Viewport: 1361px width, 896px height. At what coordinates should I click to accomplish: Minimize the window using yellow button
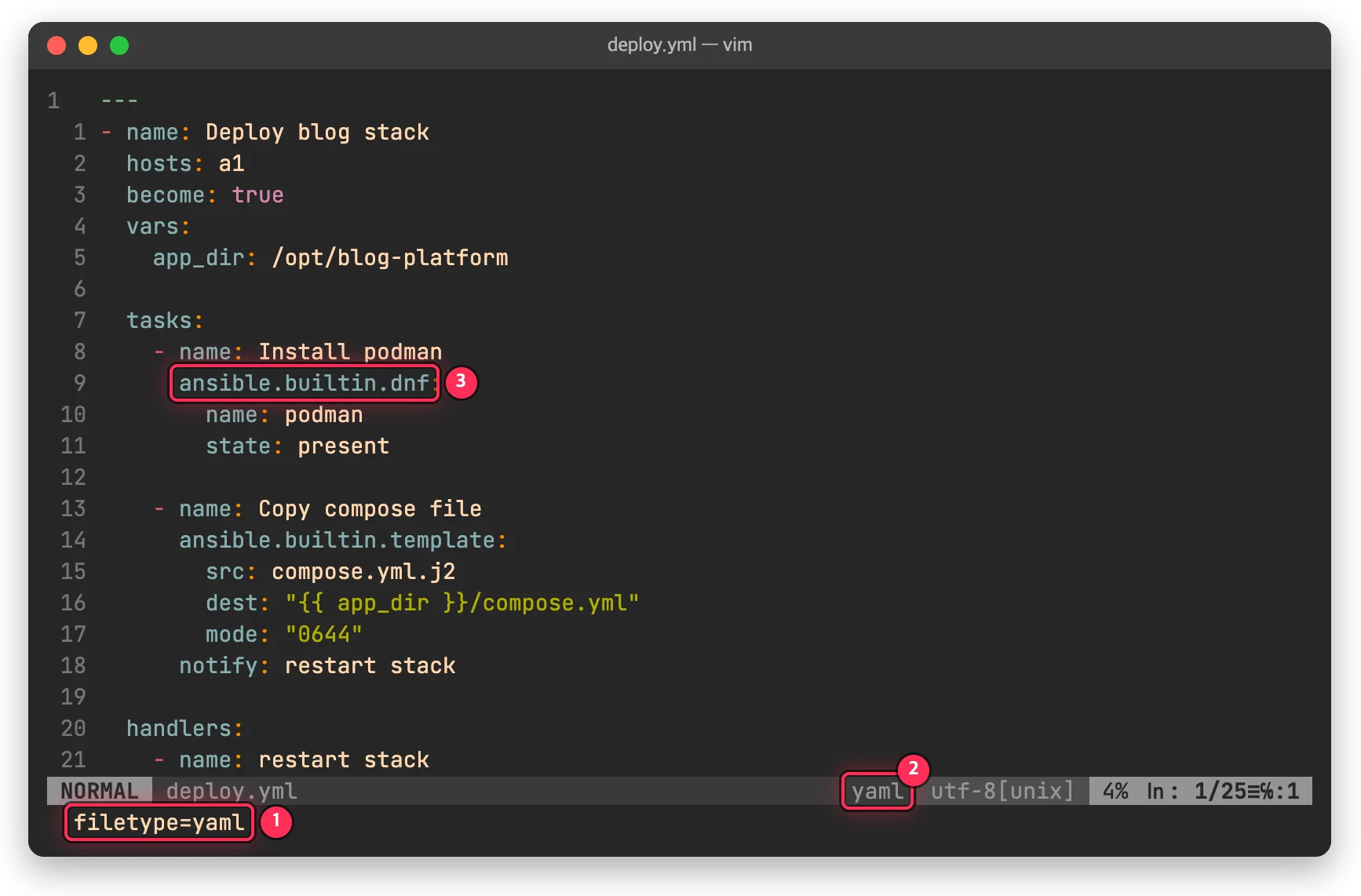tap(88, 46)
